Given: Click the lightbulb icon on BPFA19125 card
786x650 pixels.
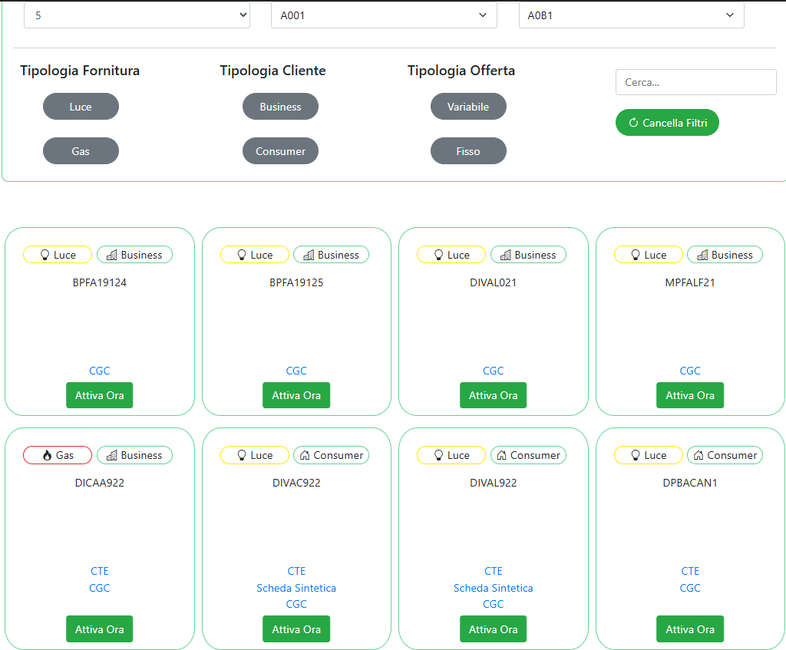Looking at the screenshot, I should point(242,255).
